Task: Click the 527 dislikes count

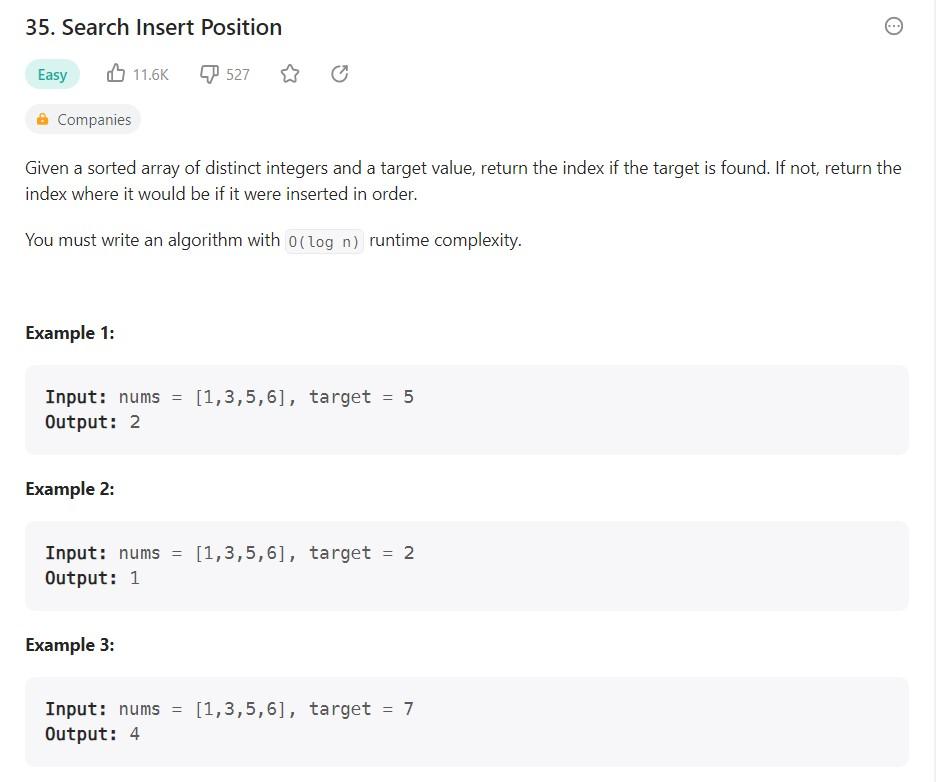Action: tap(238, 75)
